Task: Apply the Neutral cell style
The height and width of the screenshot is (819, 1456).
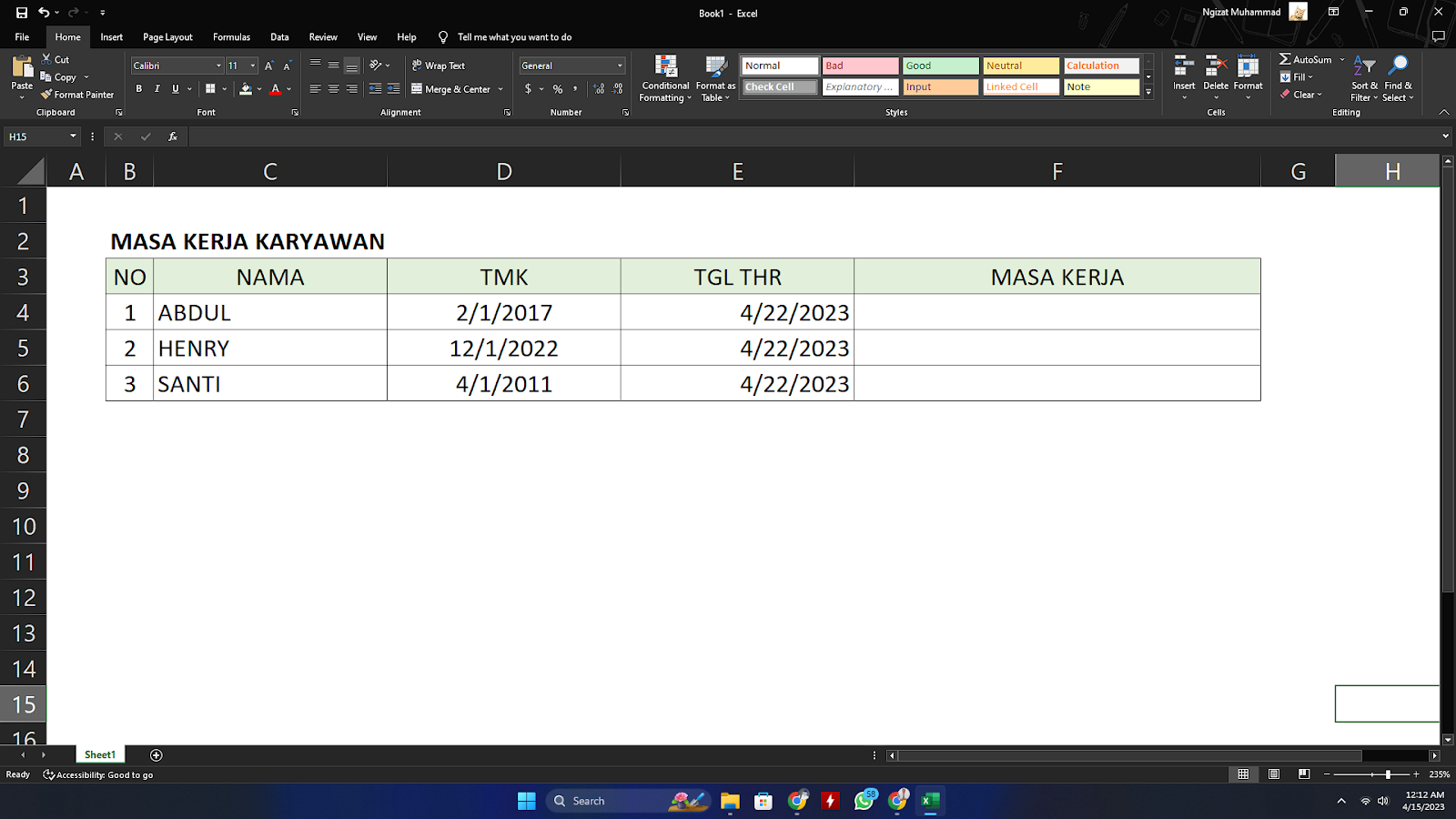Action: [x=1020, y=66]
